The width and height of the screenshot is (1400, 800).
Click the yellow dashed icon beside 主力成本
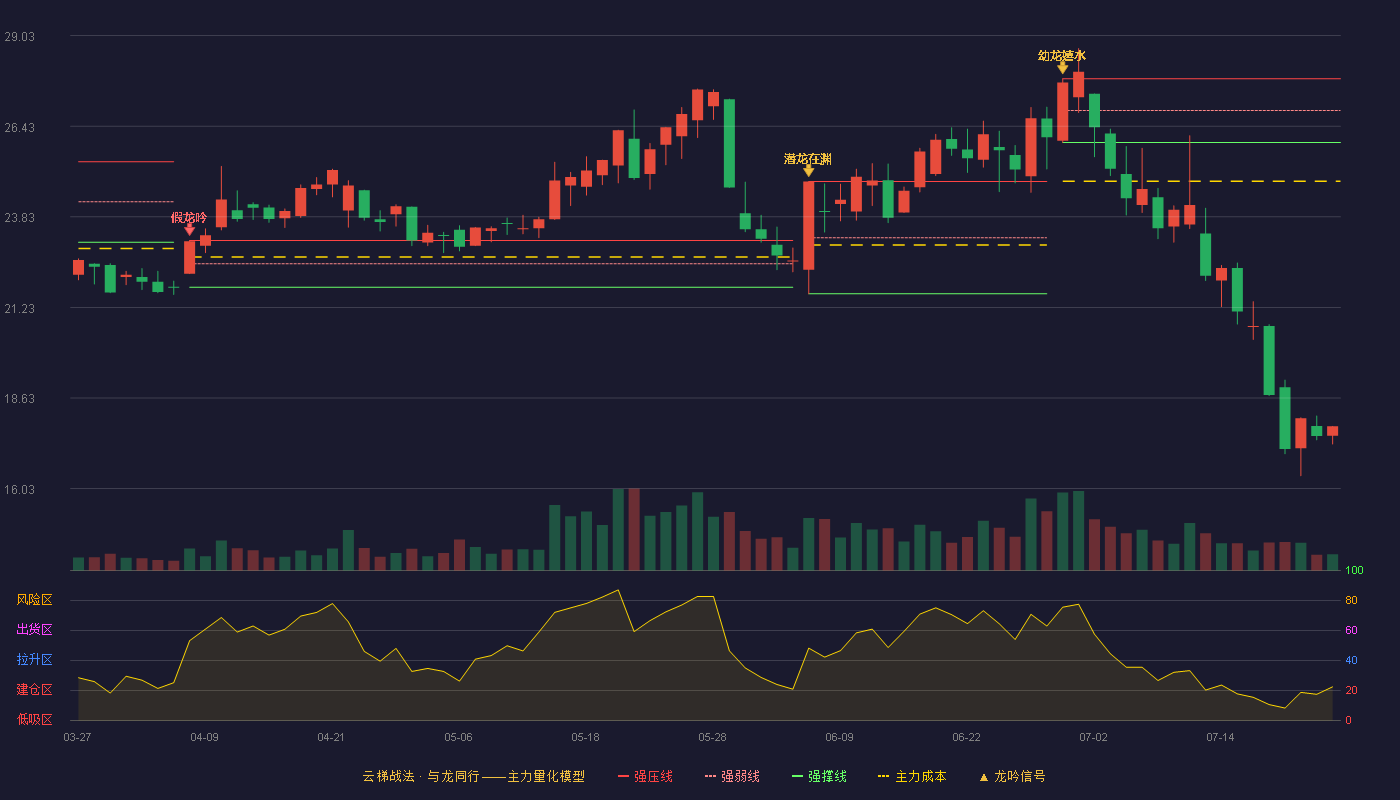click(x=883, y=776)
